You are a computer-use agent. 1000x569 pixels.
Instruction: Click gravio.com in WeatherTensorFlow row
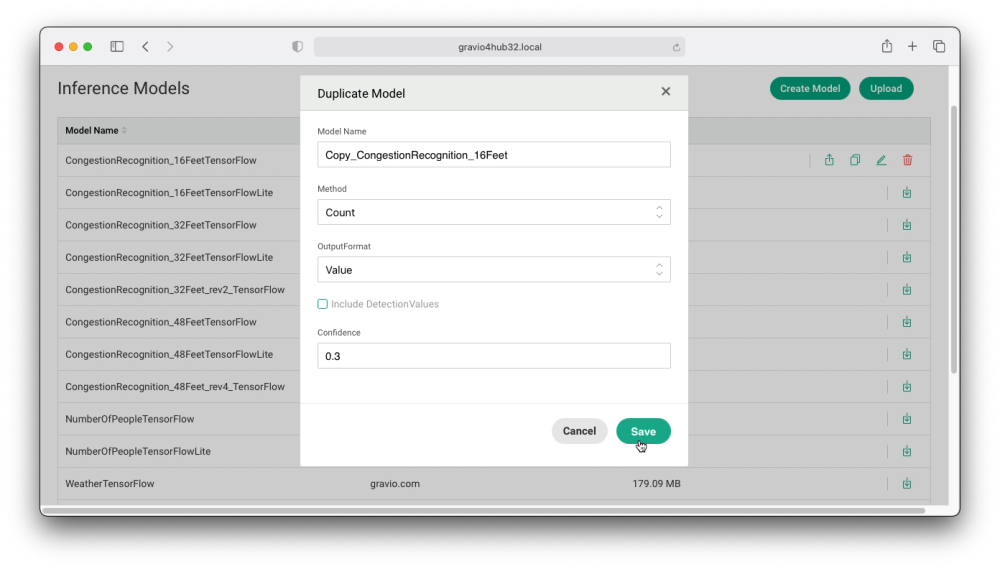coord(395,484)
